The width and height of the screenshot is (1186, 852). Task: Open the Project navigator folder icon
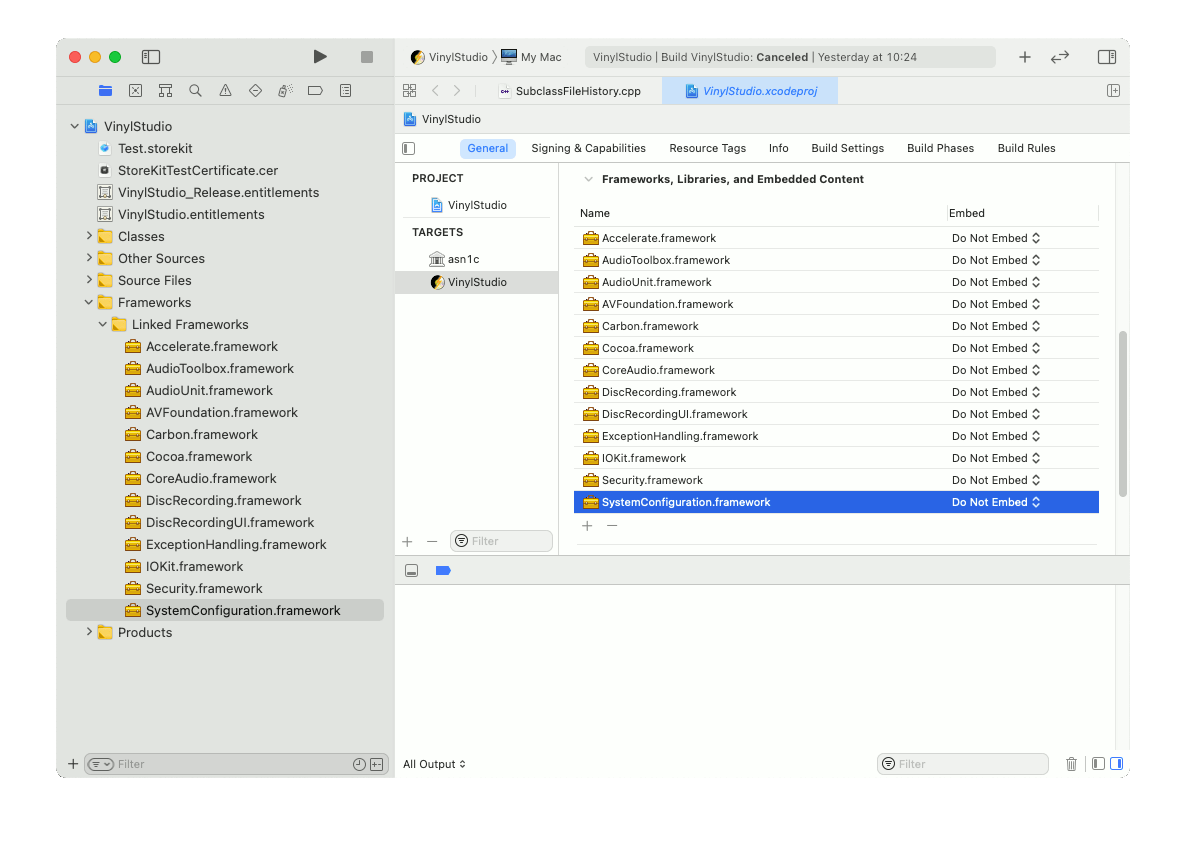click(x=105, y=91)
